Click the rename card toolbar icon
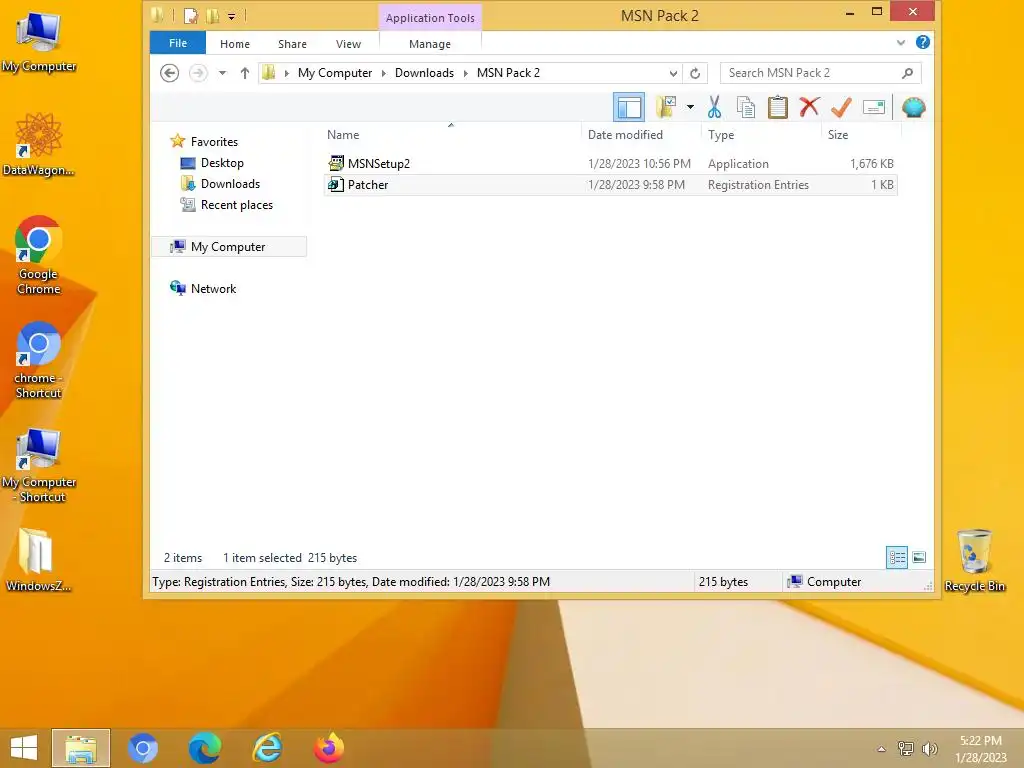Image resolution: width=1024 pixels, height=768 pixels. [874, 107]
